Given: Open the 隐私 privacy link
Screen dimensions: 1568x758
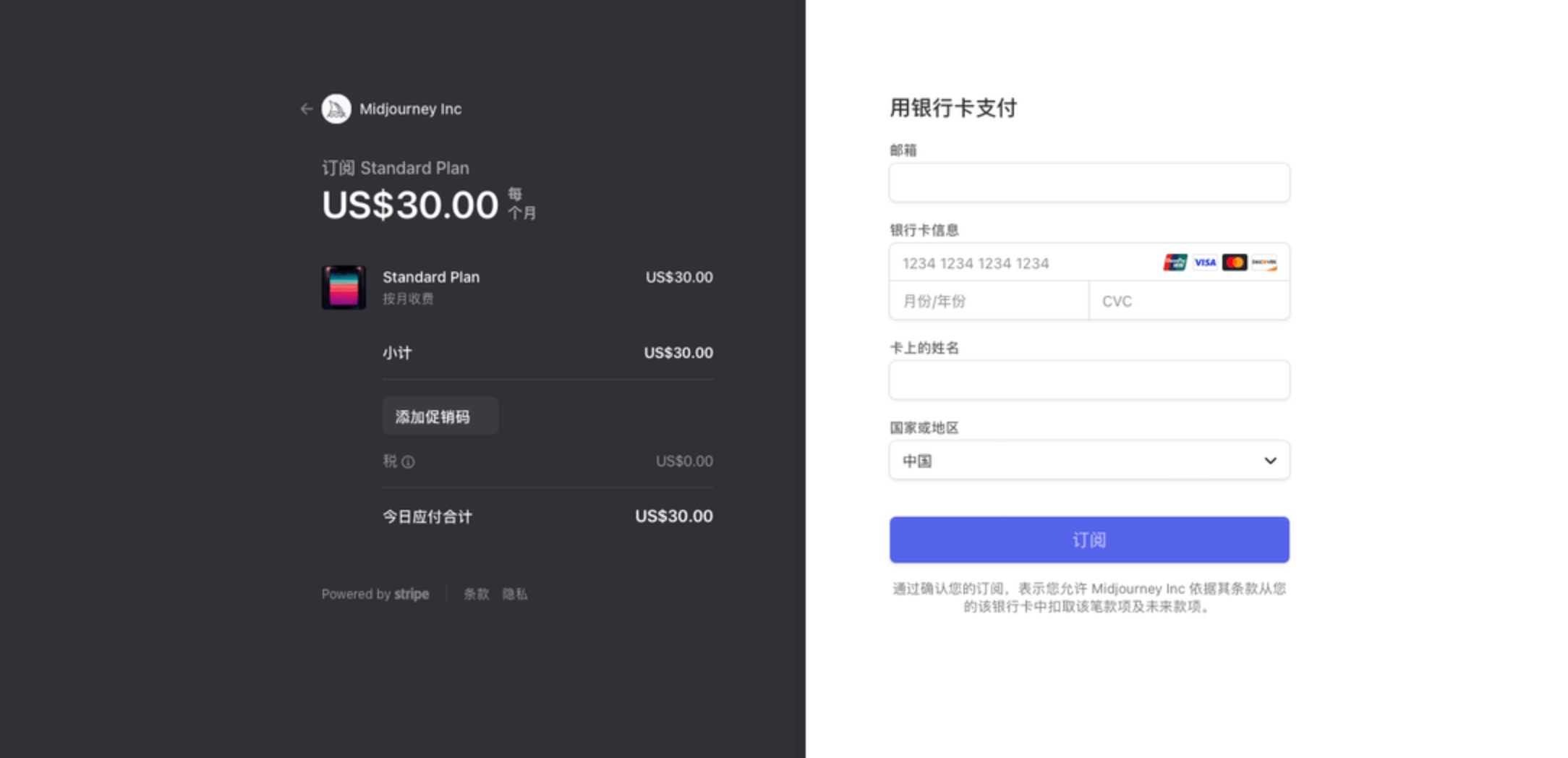Looking at the screenshot, I should point(515,594).
